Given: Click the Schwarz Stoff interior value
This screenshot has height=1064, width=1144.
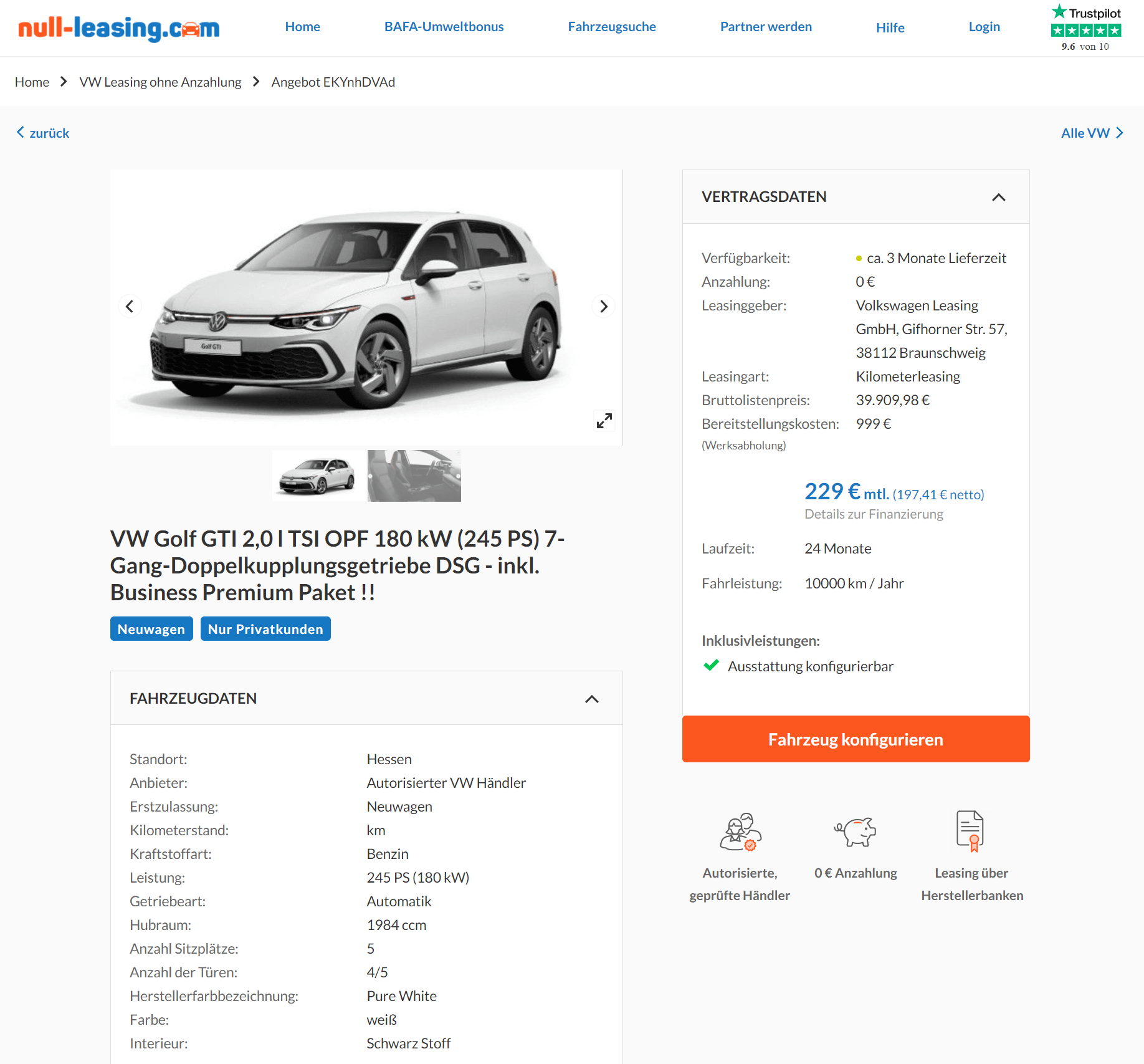Looking at the screenshot, I should [409, 1043].
